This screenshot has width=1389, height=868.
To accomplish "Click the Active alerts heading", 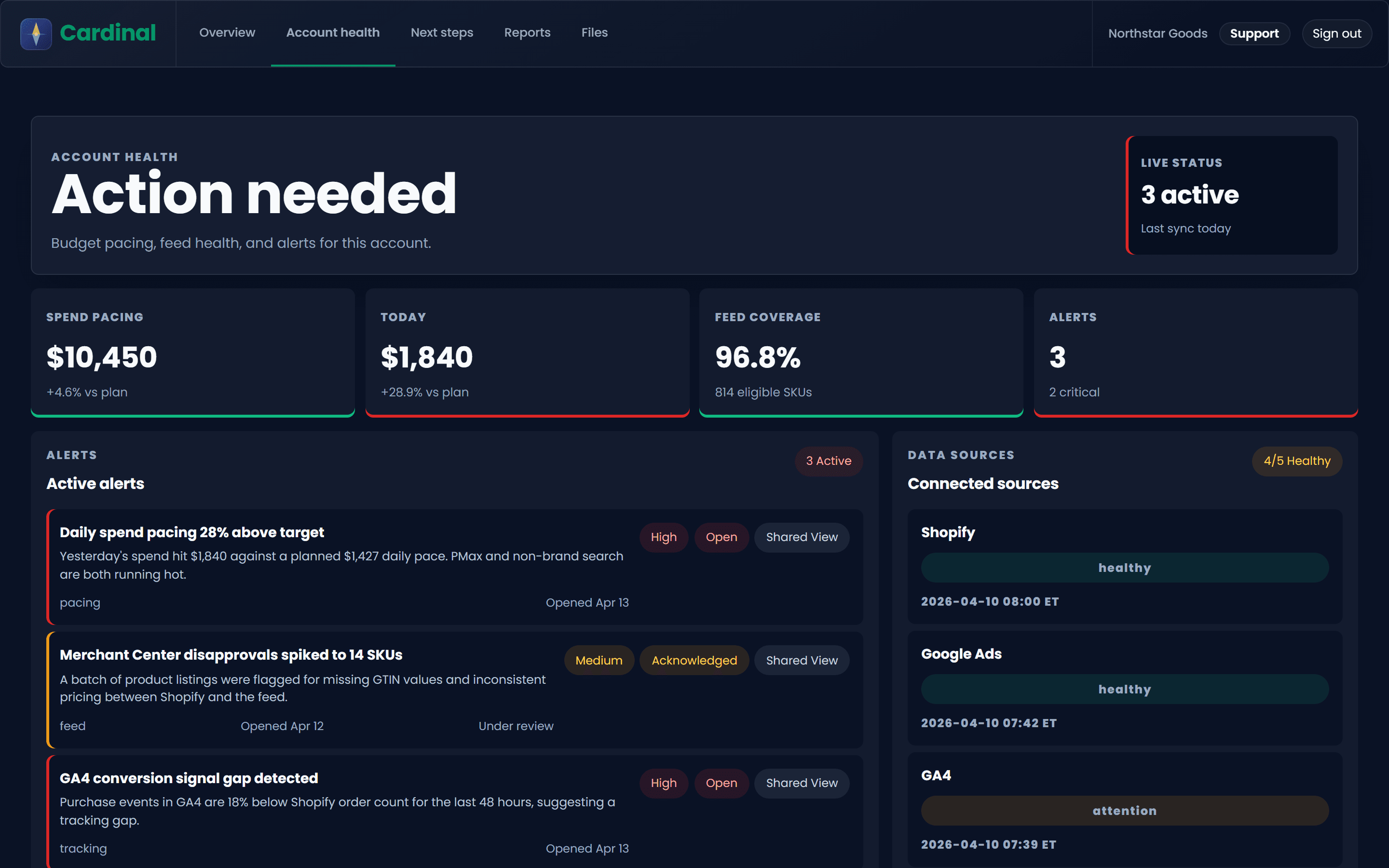I will click(x=95, y=484).
